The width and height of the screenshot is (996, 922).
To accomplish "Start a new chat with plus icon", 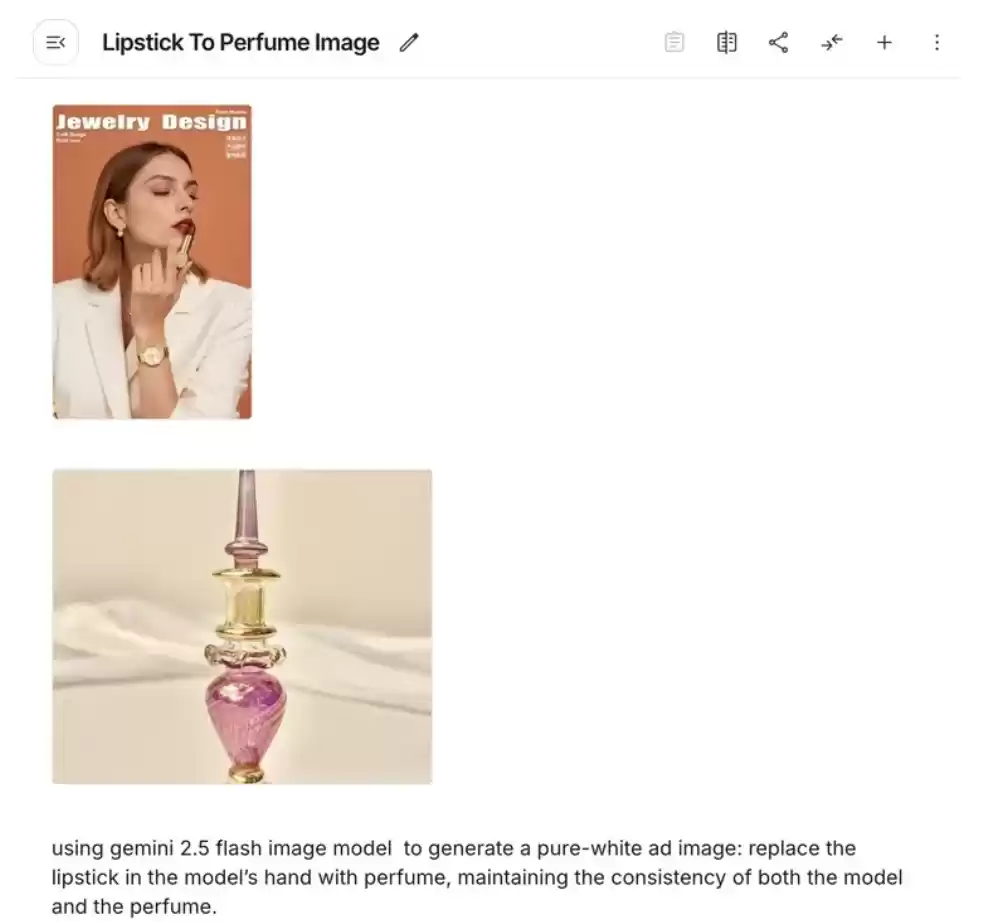I will [884, 43].
